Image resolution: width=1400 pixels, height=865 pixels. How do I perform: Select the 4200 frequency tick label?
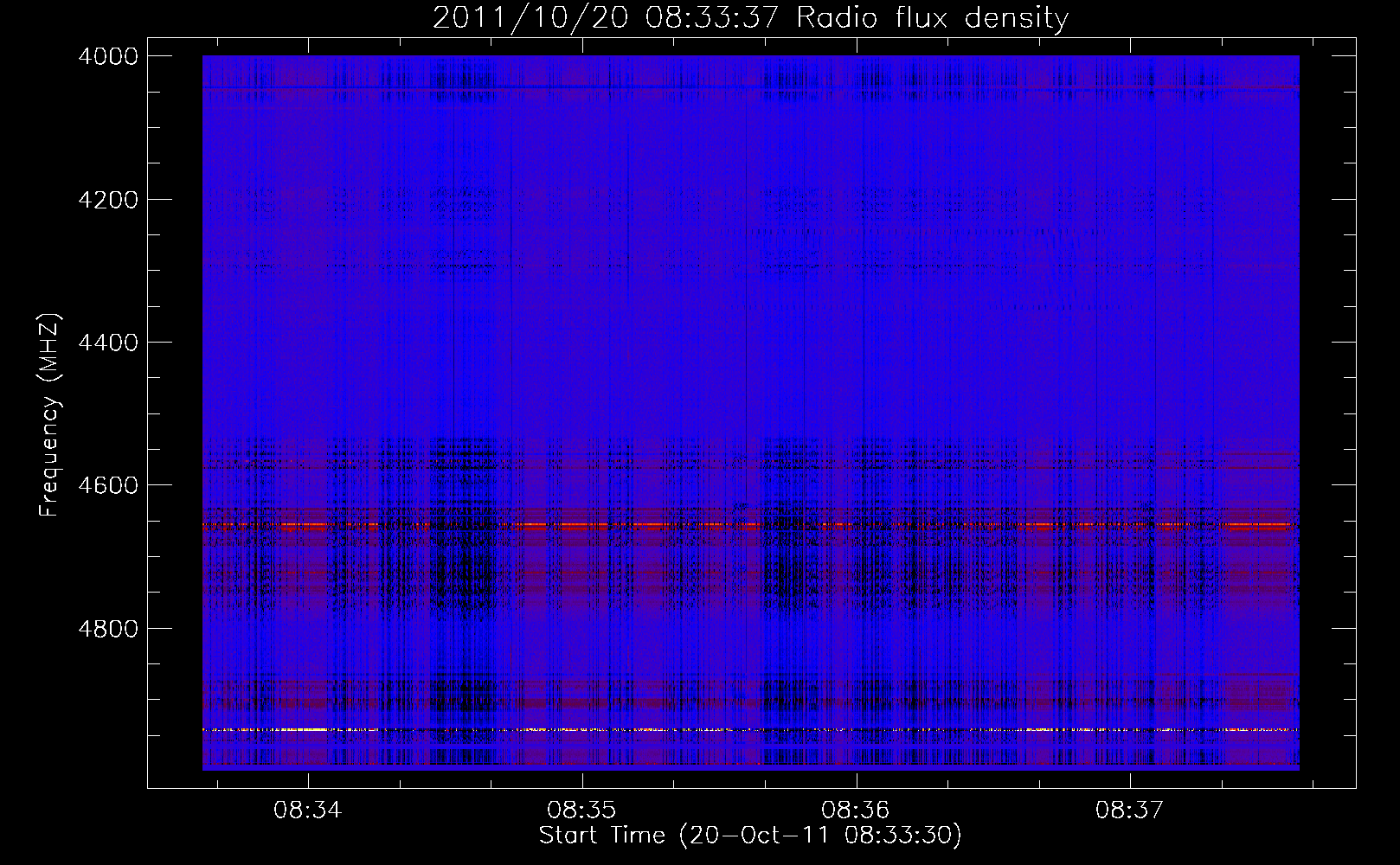pos(108,200)
